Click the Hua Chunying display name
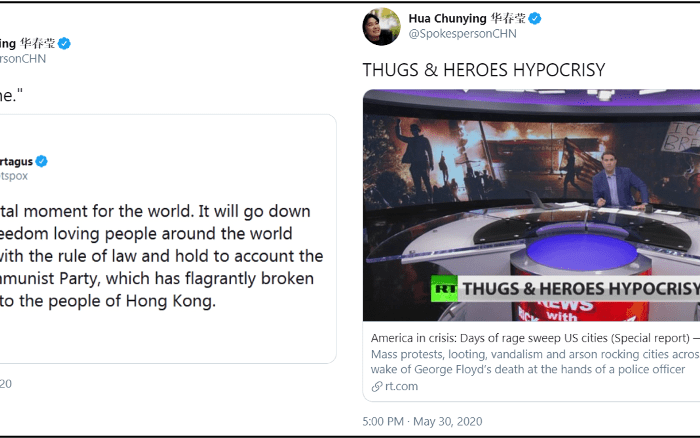700x438 pixels. pyautogui.click(x=467, y=18)
